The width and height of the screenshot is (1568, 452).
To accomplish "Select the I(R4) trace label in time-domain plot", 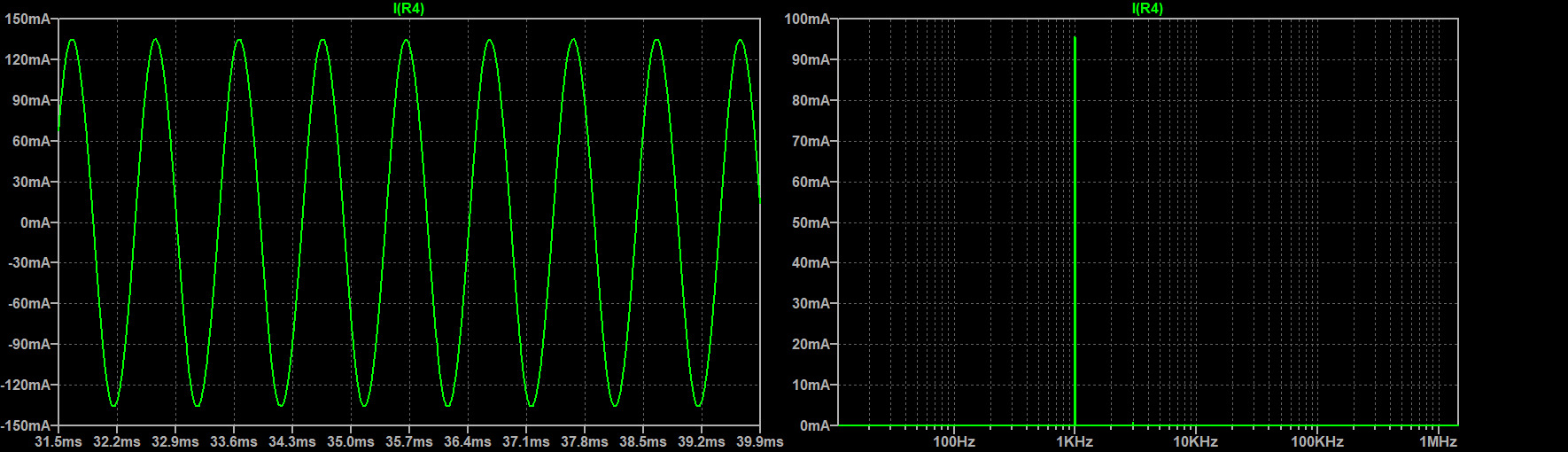I will pyautogui.click(x=408, y=9).
